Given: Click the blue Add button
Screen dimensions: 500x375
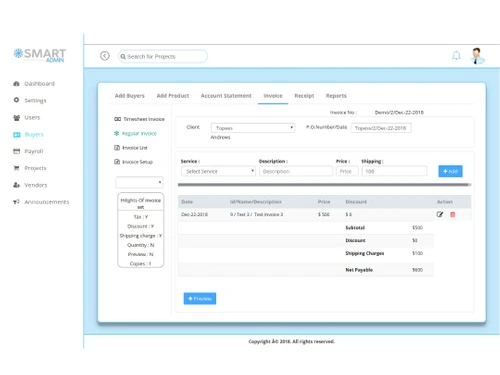Looking at the screenshot, I should (x=450, y=171).
